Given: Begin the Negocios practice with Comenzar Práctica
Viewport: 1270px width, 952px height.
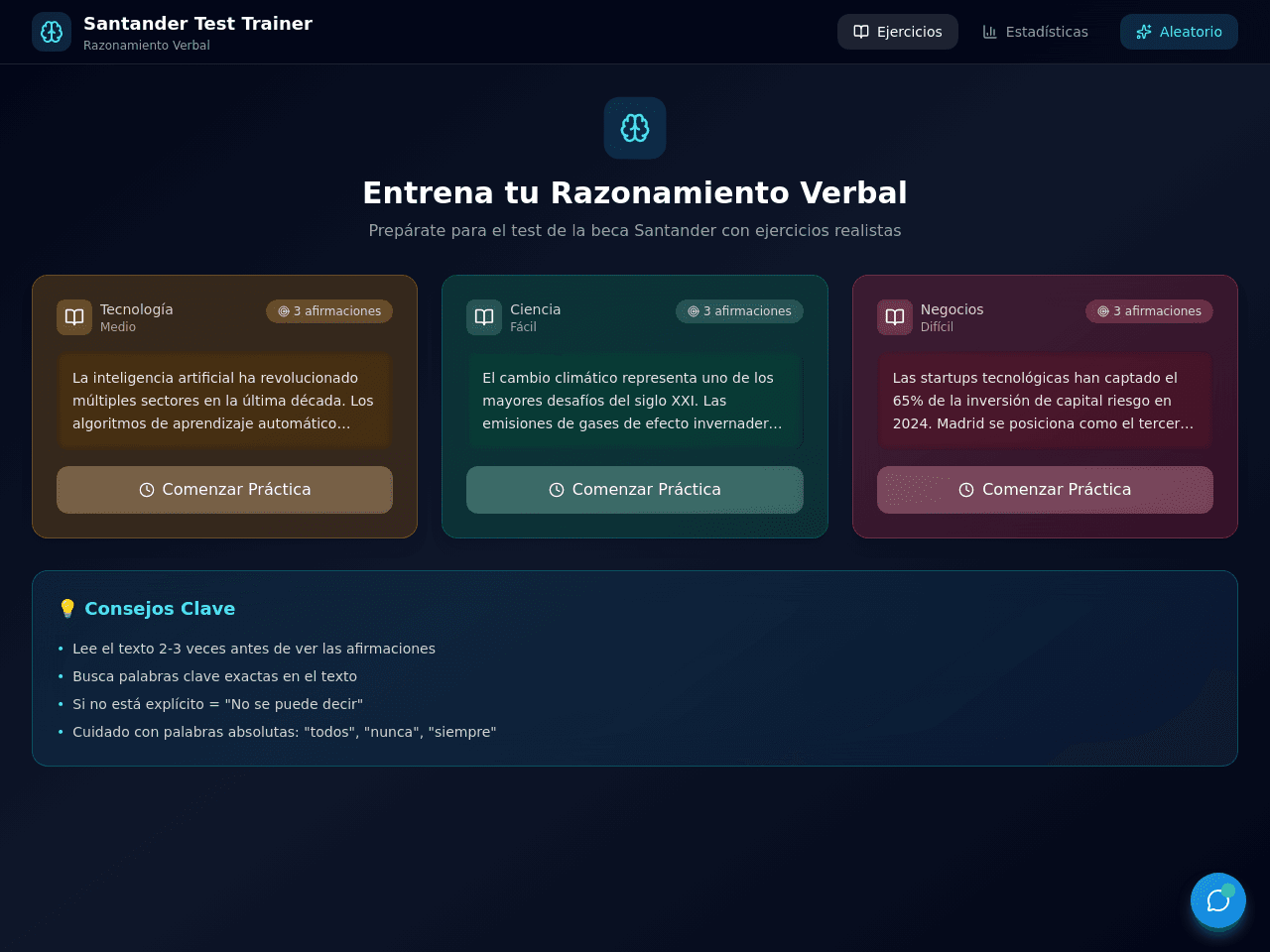Looking at the screenshot, I should 1045,490.
